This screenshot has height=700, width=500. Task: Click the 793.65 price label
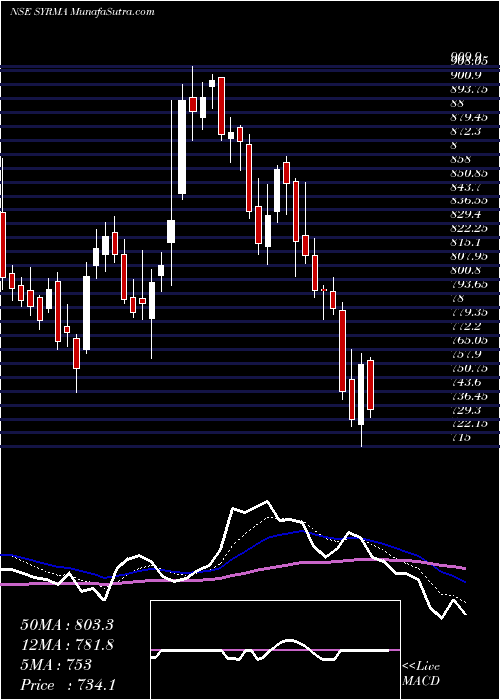tap(468, 284)
